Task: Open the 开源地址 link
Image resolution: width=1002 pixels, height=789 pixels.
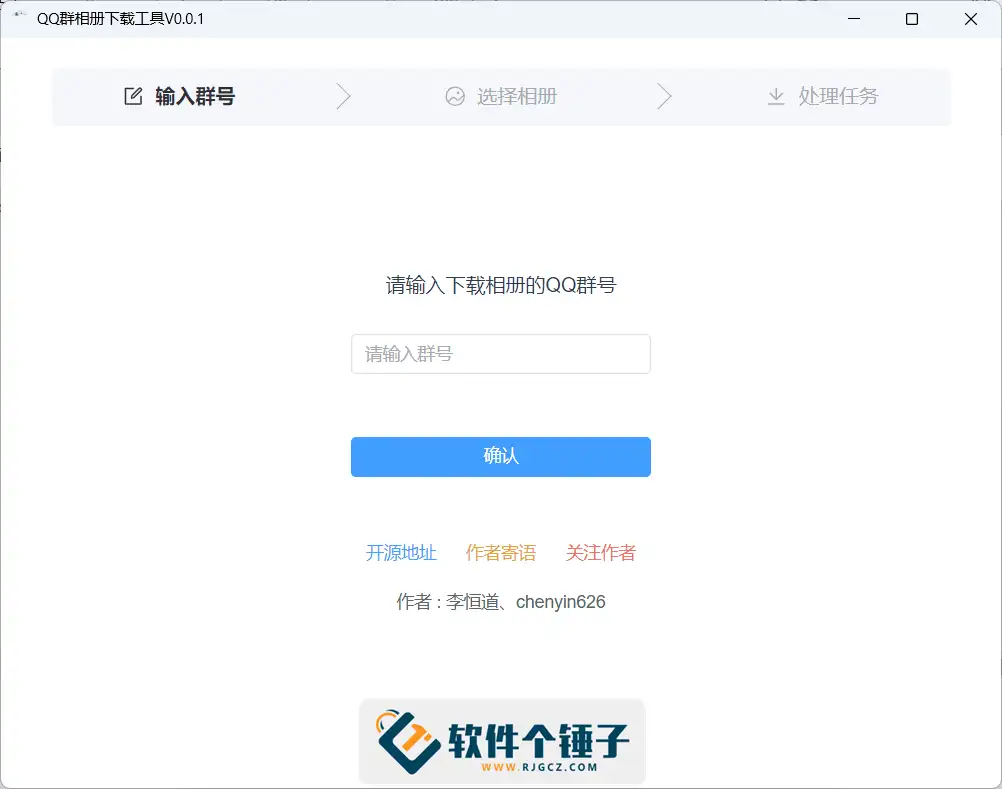Action: (x=401, y=553)
